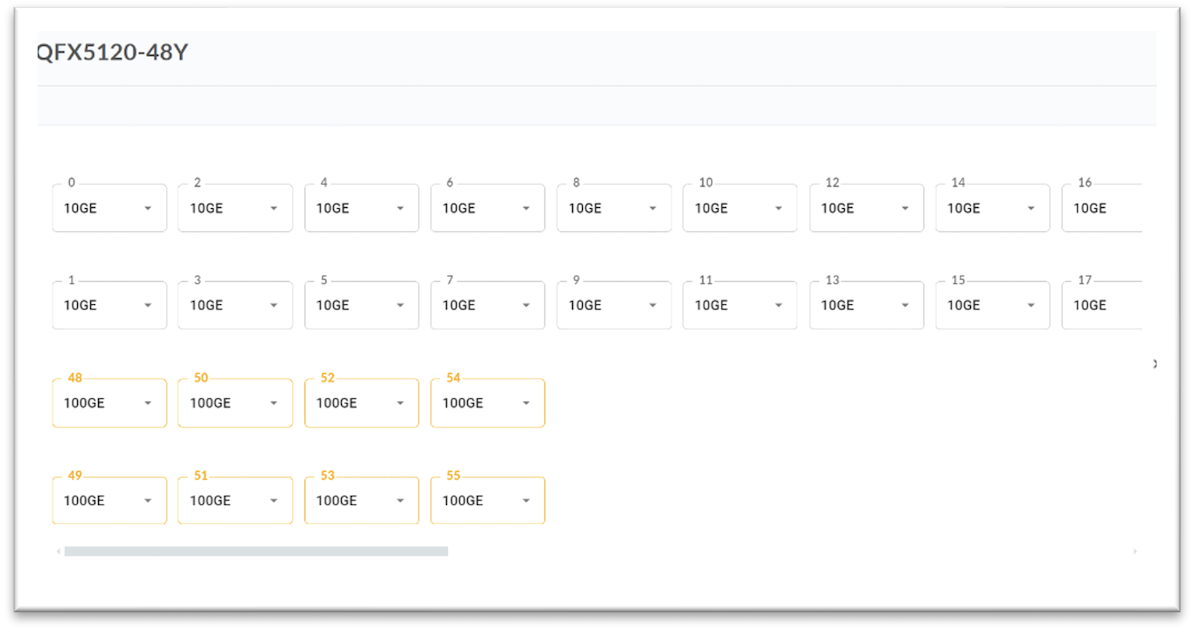This screenshot has width=1200, height=638.
Task: Open the port 5 speed dropdown
Action: point(362,305)
